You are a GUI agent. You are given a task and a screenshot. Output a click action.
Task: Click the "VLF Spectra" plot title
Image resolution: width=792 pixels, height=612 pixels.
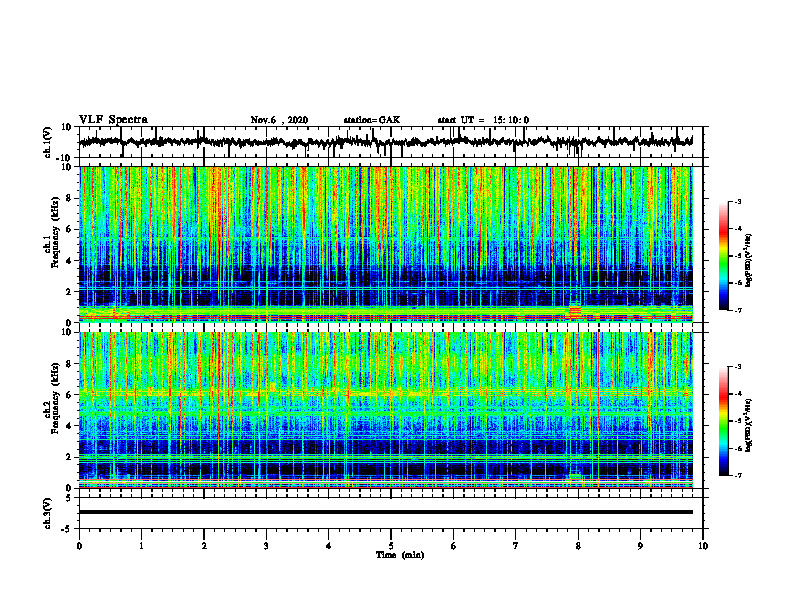coord(113,120)
